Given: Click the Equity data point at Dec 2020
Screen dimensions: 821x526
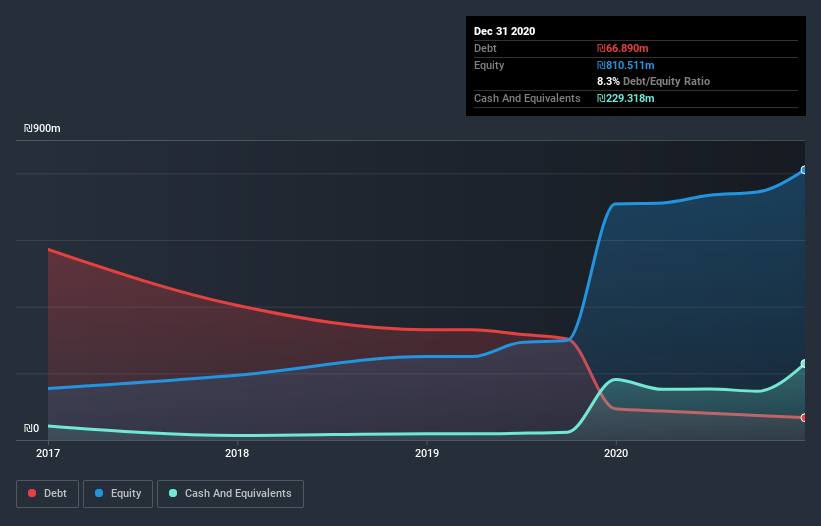Looking at the screenshot, I should coord(804,170).
